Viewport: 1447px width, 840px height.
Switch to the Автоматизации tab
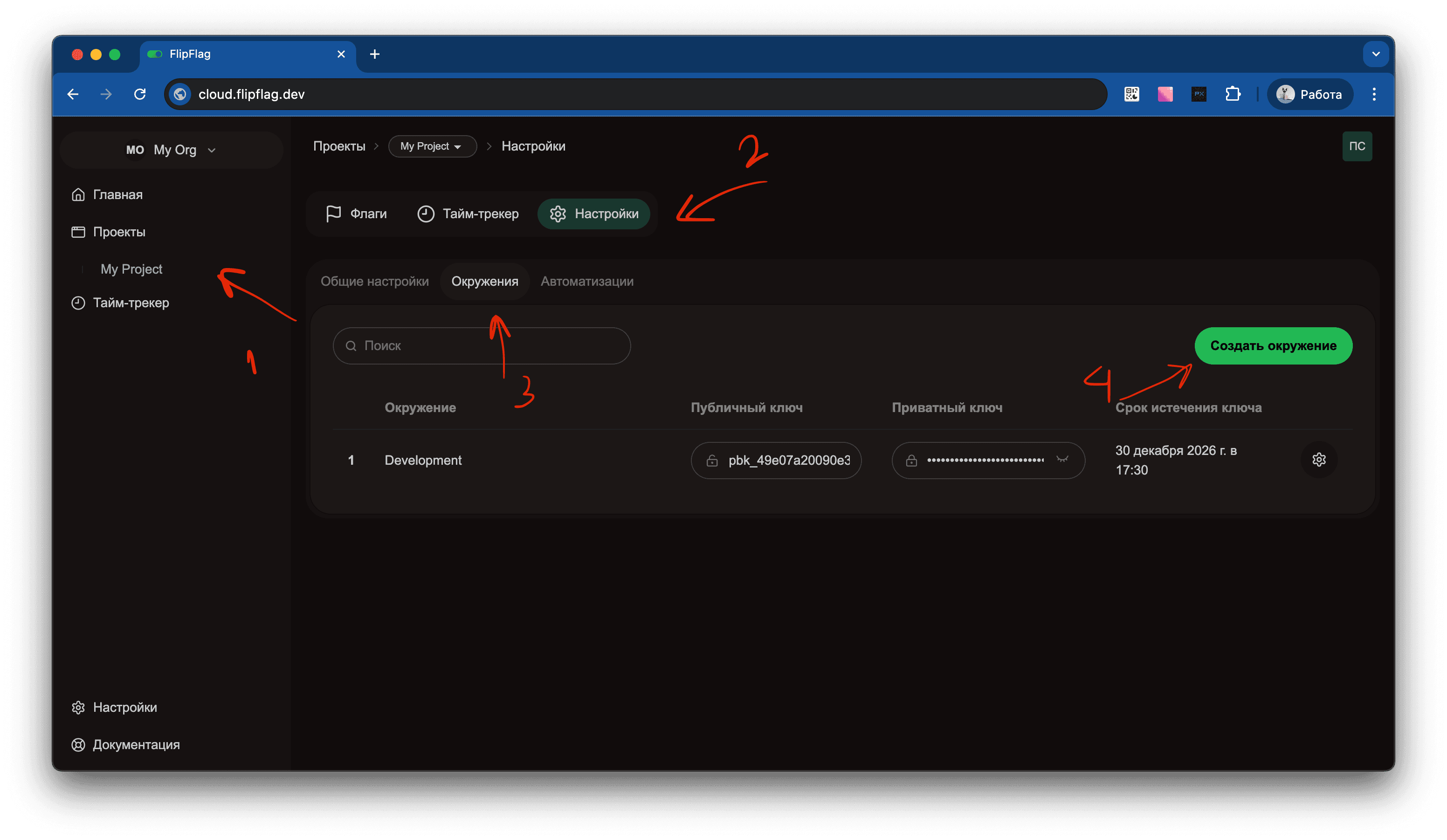point(587,282)
